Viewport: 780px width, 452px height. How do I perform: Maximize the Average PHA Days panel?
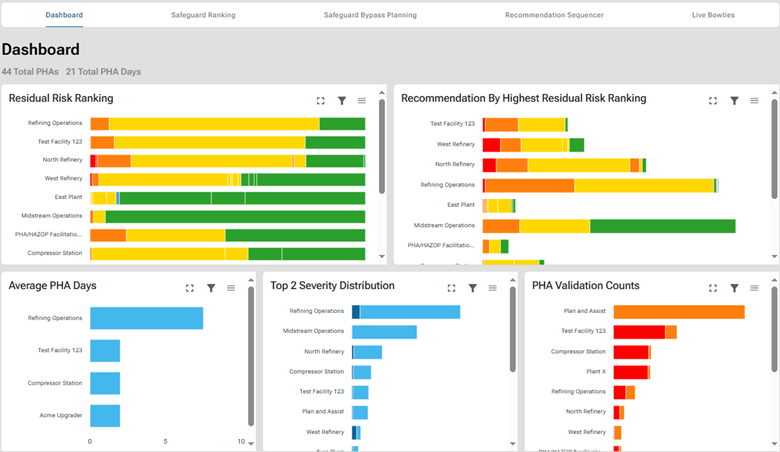coord(189,288)
